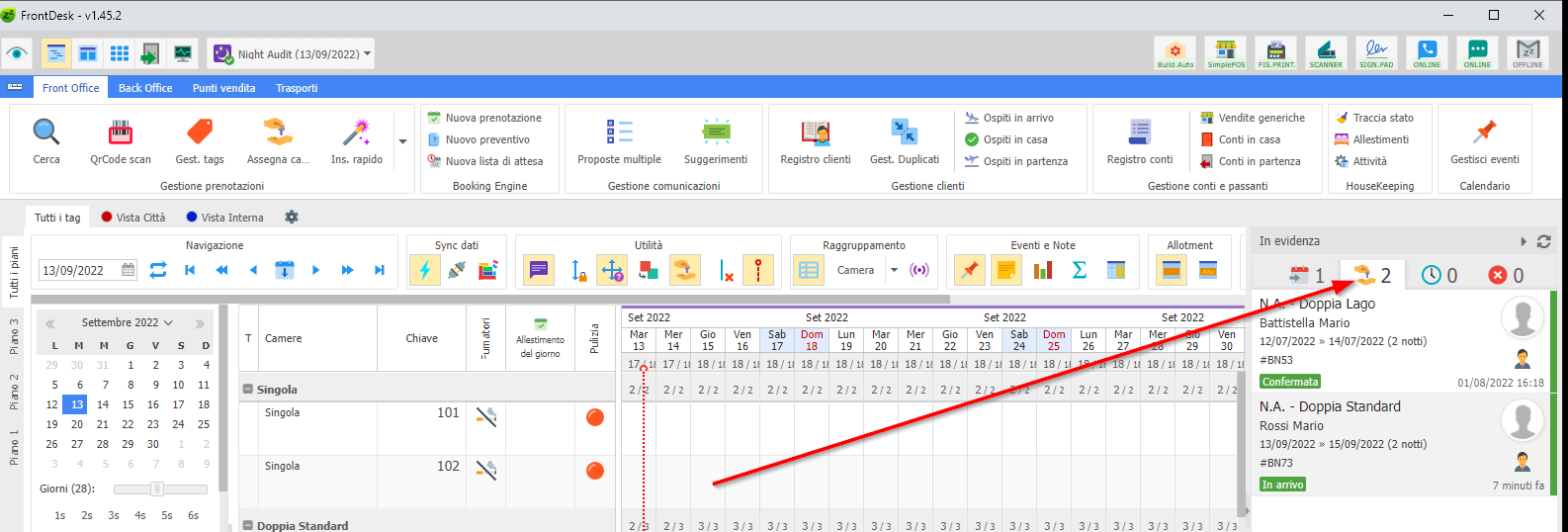This screenshot has width=1568, height=532.
Task: Switch to Back Office tab
Action: (145, 88)
